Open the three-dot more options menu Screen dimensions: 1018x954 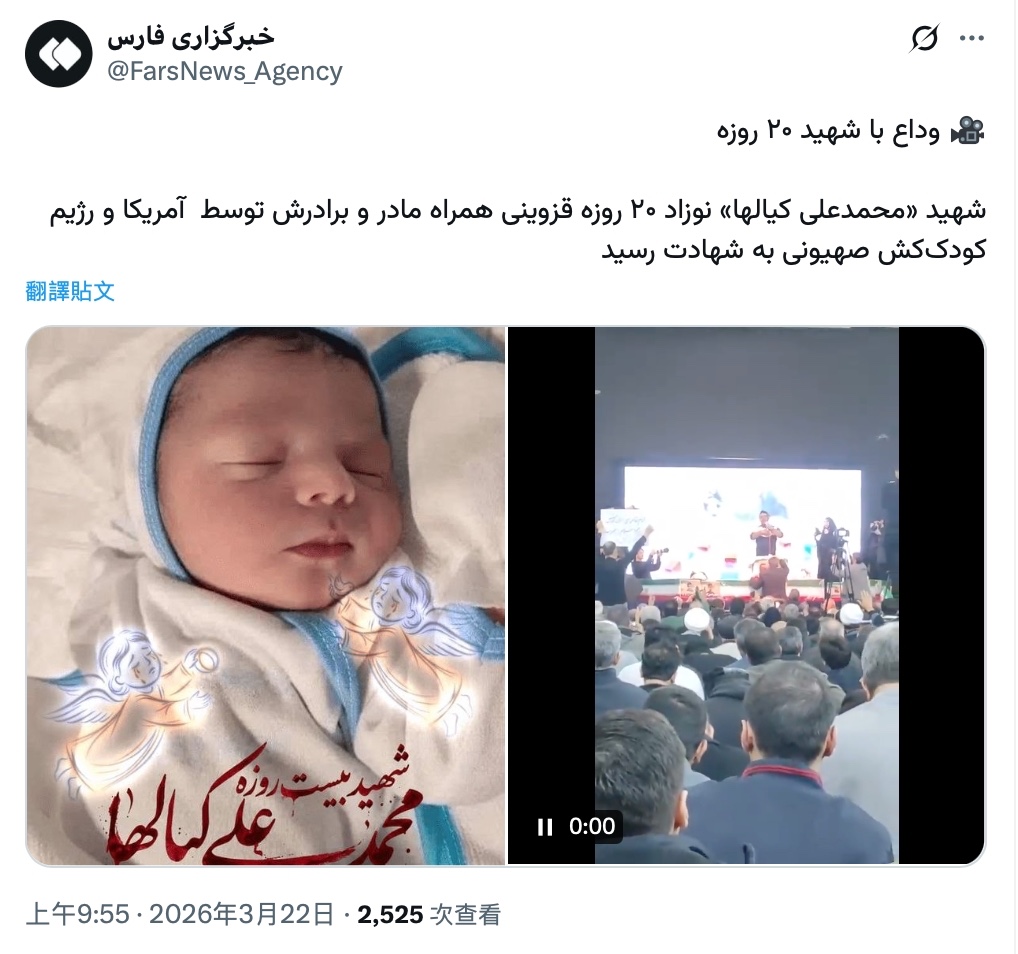pyautogui.click(x=972, y=39)
